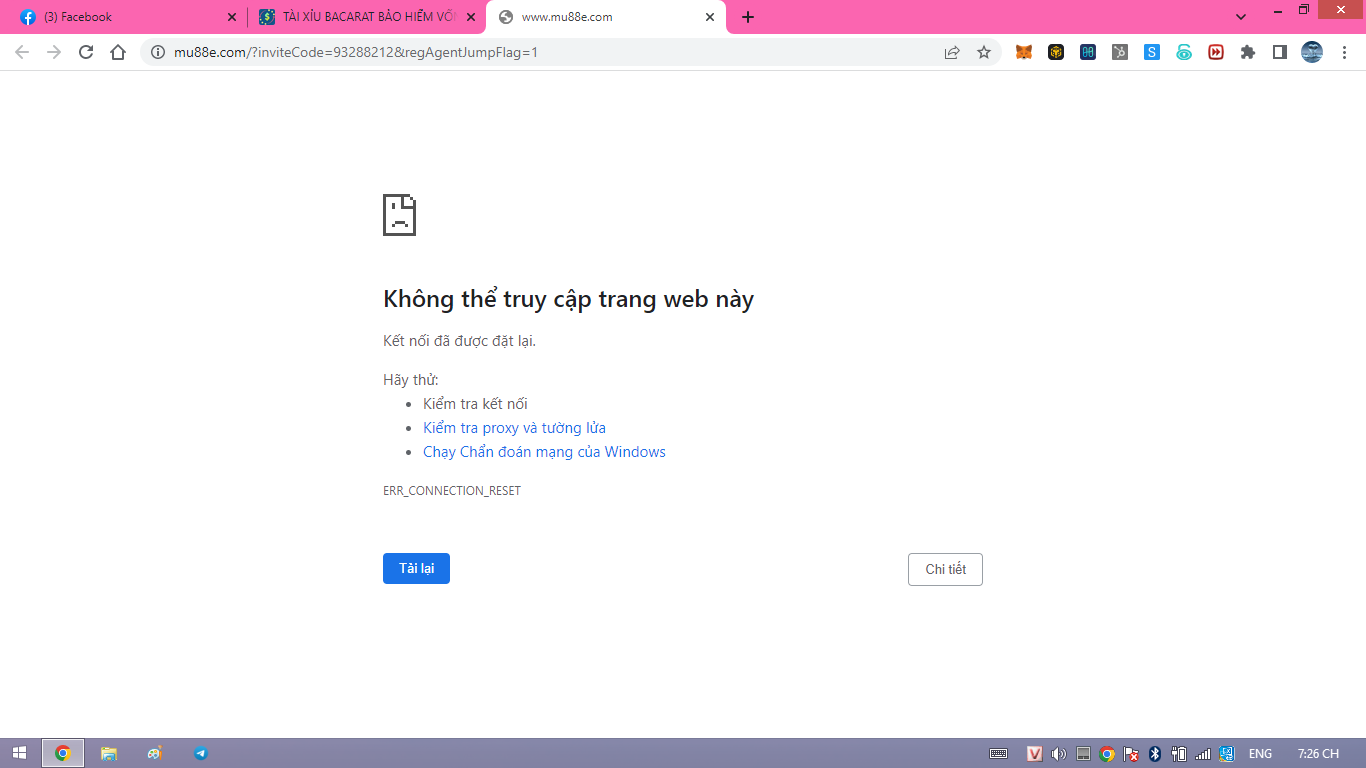Go back to the previous page

pos(22,52)
